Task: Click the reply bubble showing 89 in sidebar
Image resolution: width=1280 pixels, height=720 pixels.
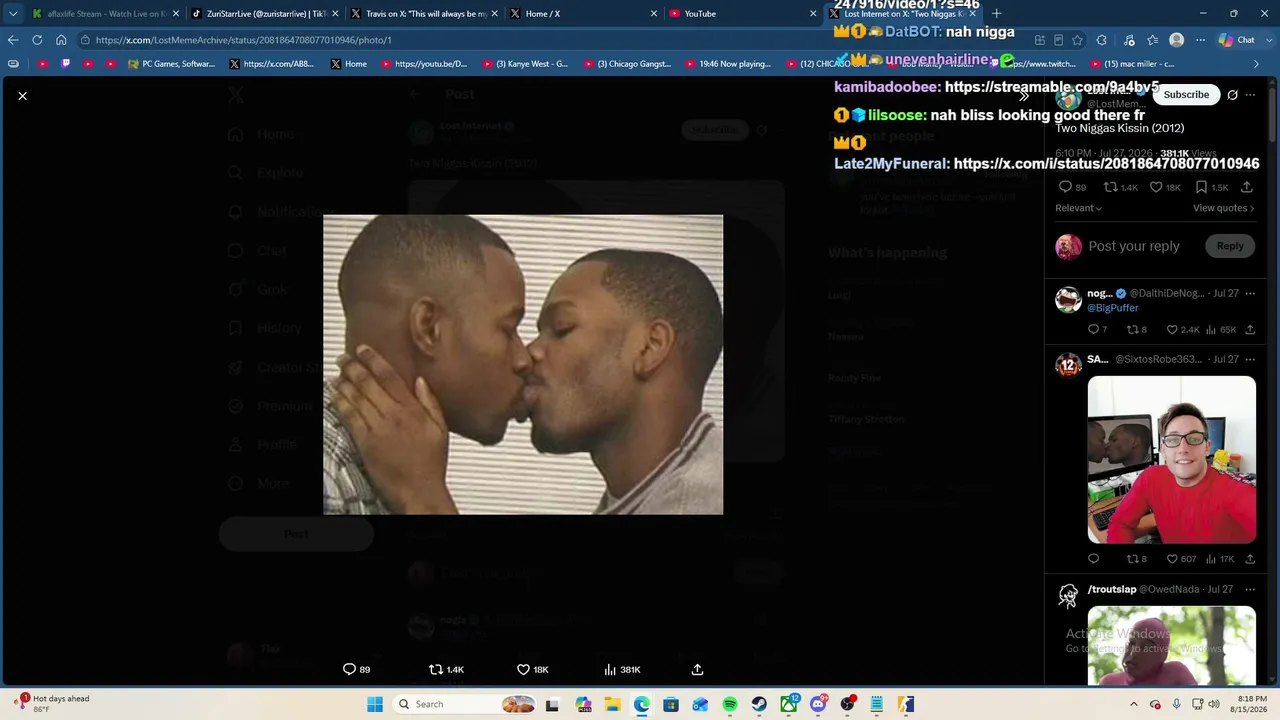Action: coord(1064,187)
